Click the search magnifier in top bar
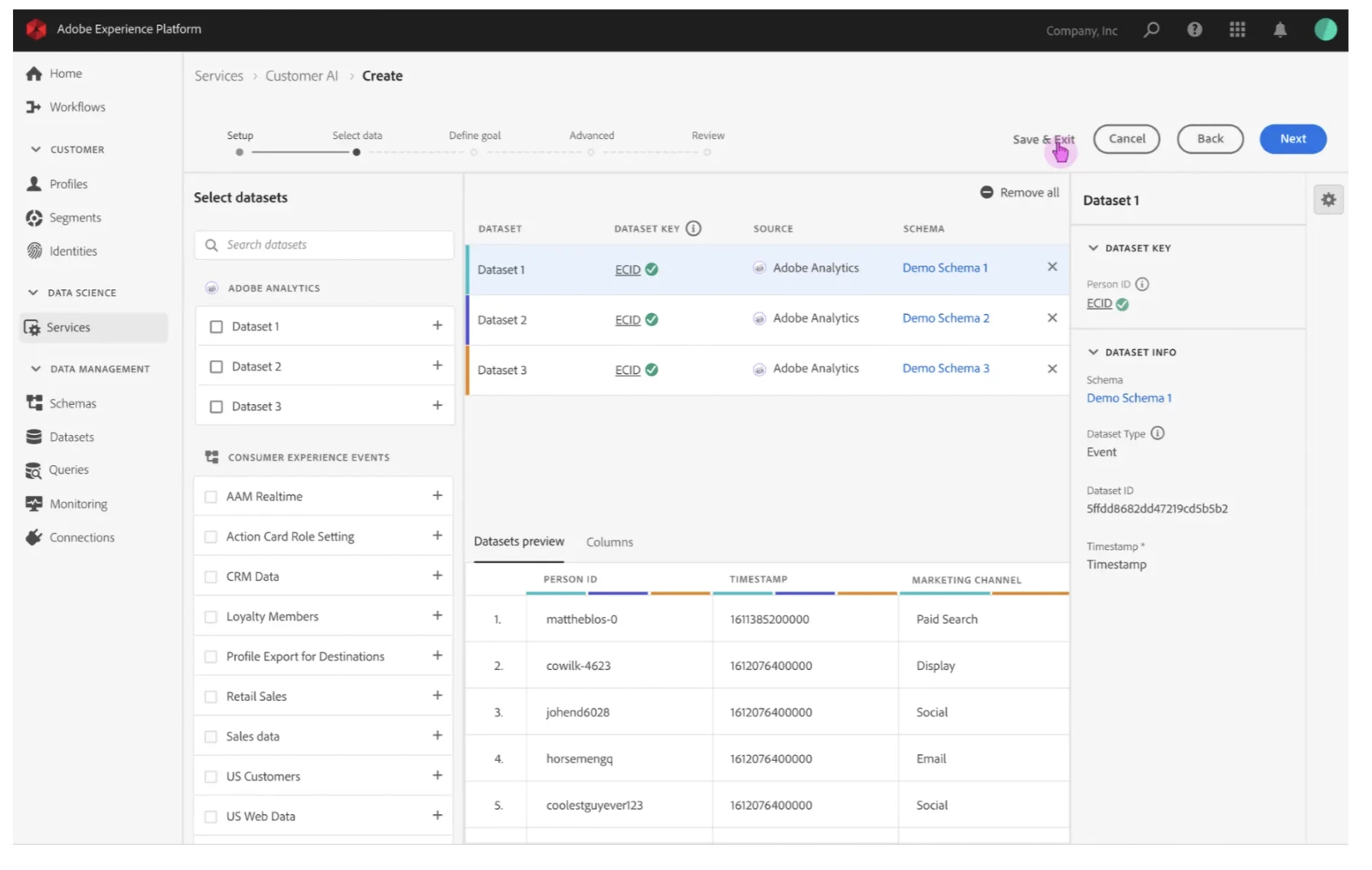 [x=1152, y=30]
